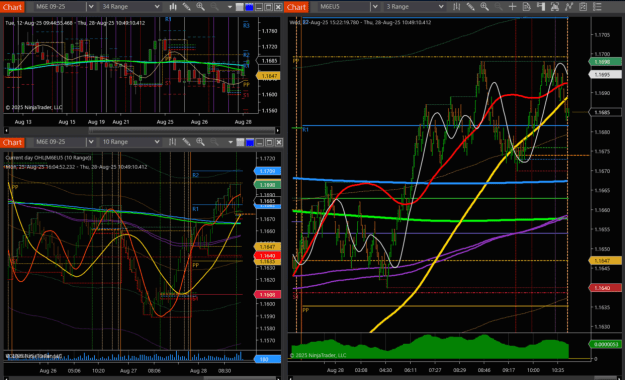This screenshot has height=380, width=625.
Task: Click blue 1.1709 price marker on 10 Range axis
Action: [267, 171]
